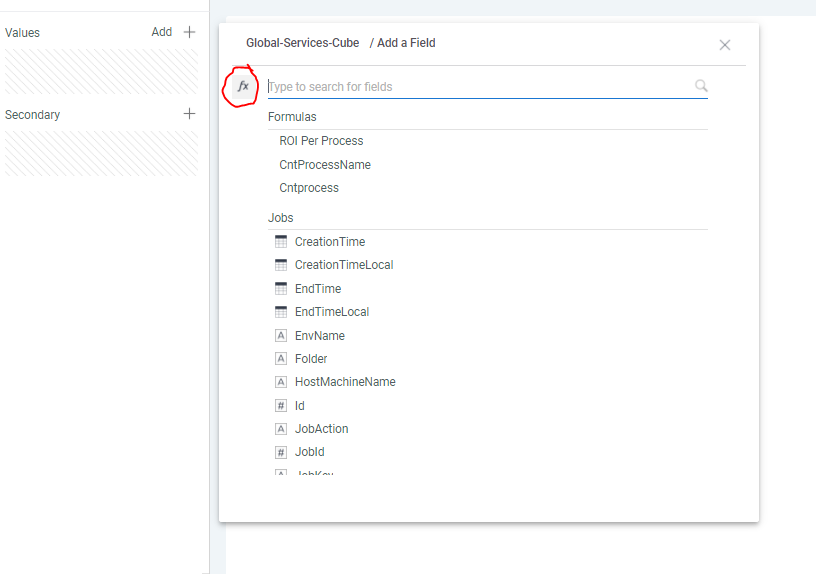
Task: Choose the Cntprocess formula
Action: point(309,188)
